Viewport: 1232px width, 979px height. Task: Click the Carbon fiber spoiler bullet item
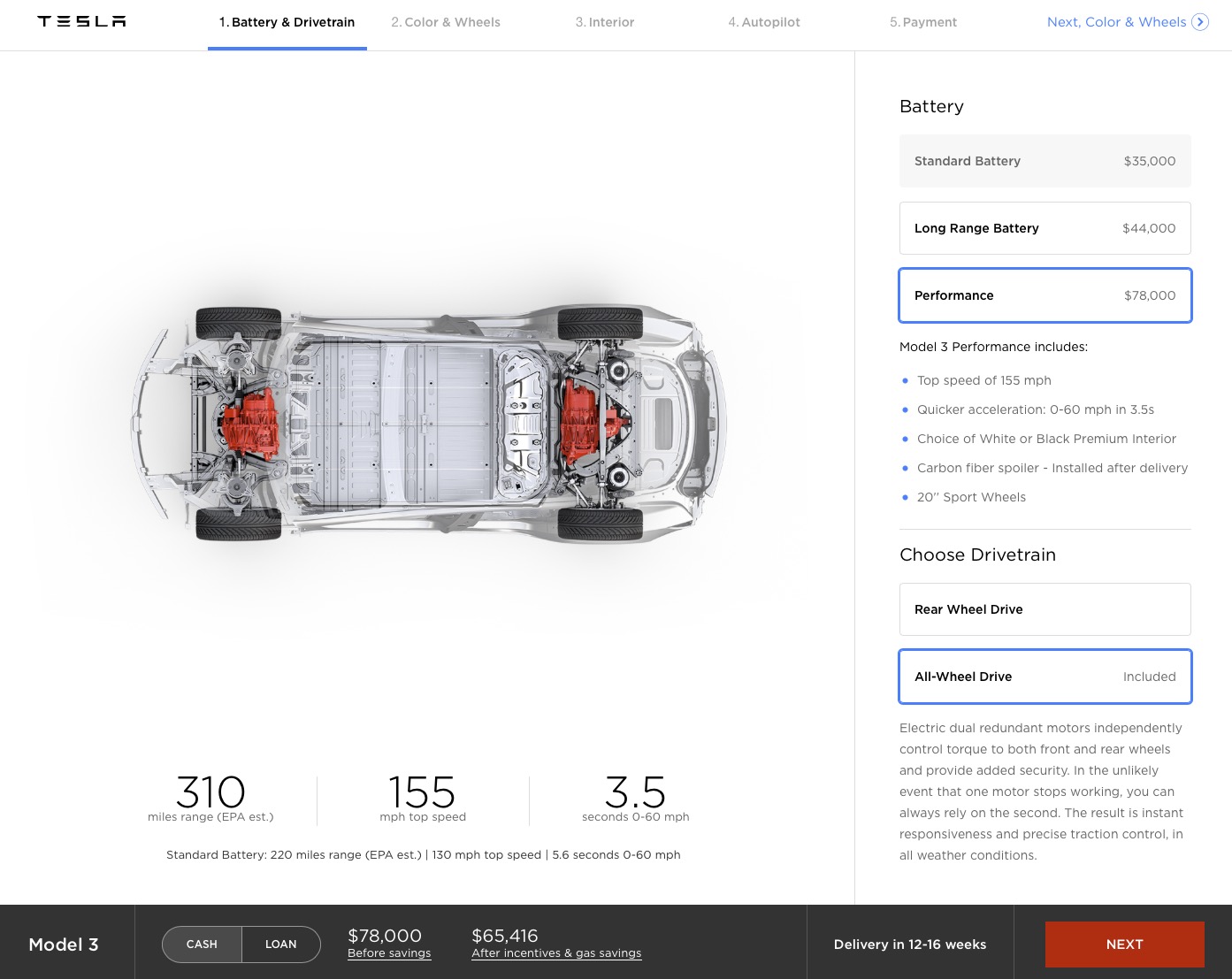coord(1052,468)
